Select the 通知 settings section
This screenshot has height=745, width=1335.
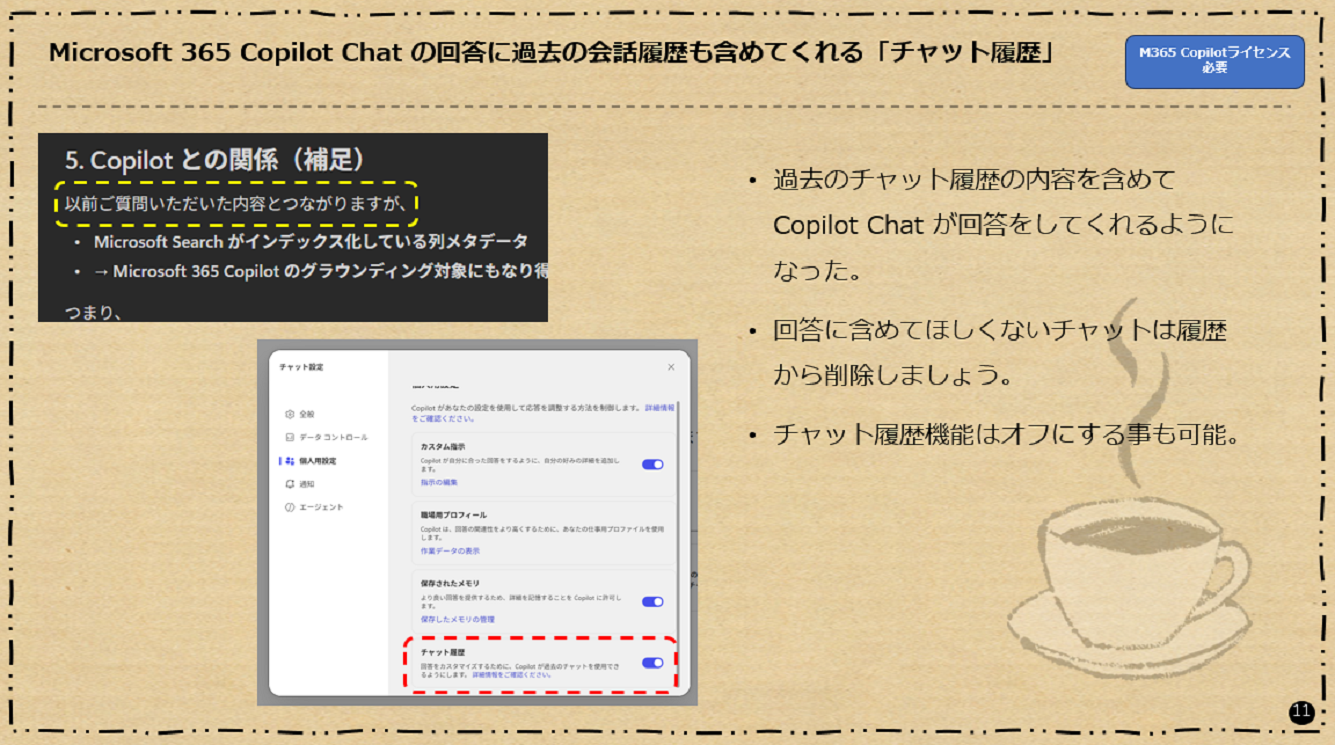(x=307, y=484)
